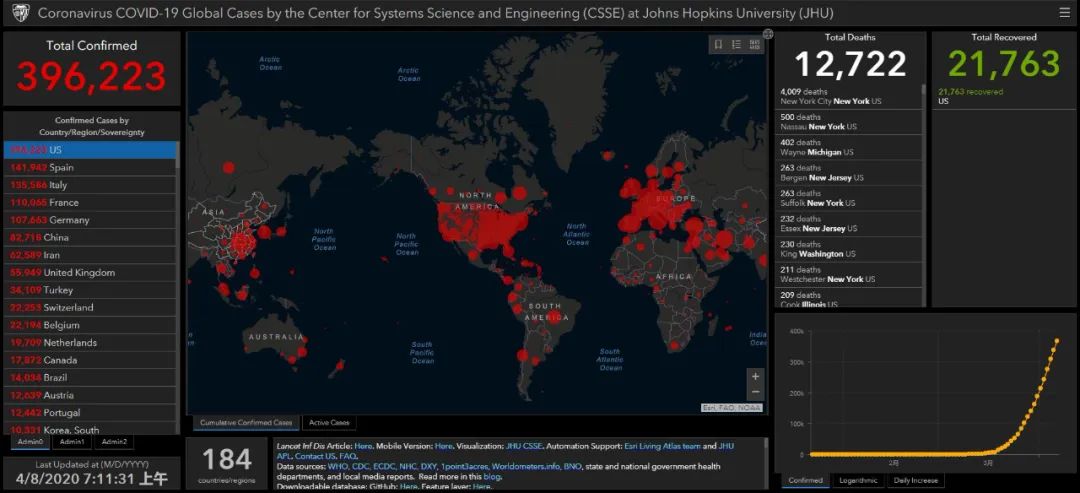Select the Netherlands row in country list
This screenshot has width=1080, height=493.
tap(90, 343)
